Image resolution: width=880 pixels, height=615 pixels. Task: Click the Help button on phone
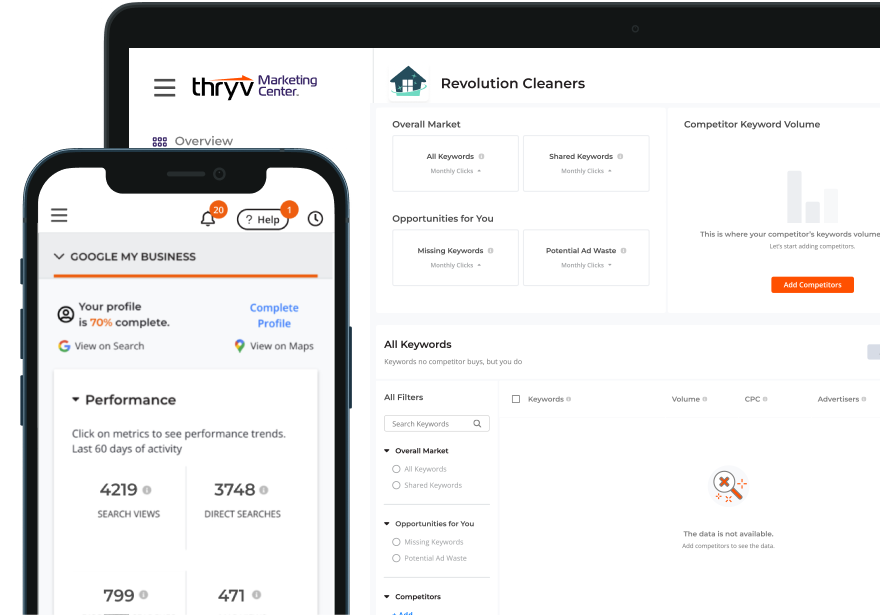click(x=263, y=219)
